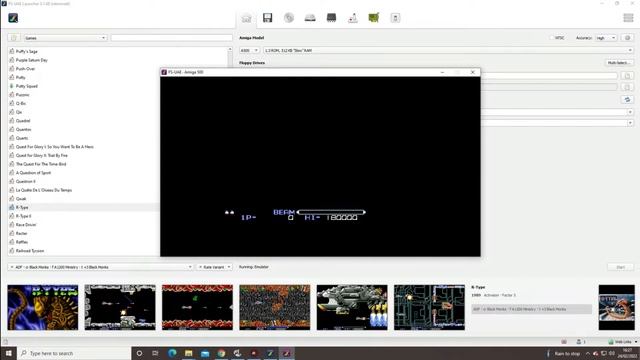This screenshot has height=360, width=640.
Task: Open the R-Type title screen thumbnail
Action: coord(43,307)
